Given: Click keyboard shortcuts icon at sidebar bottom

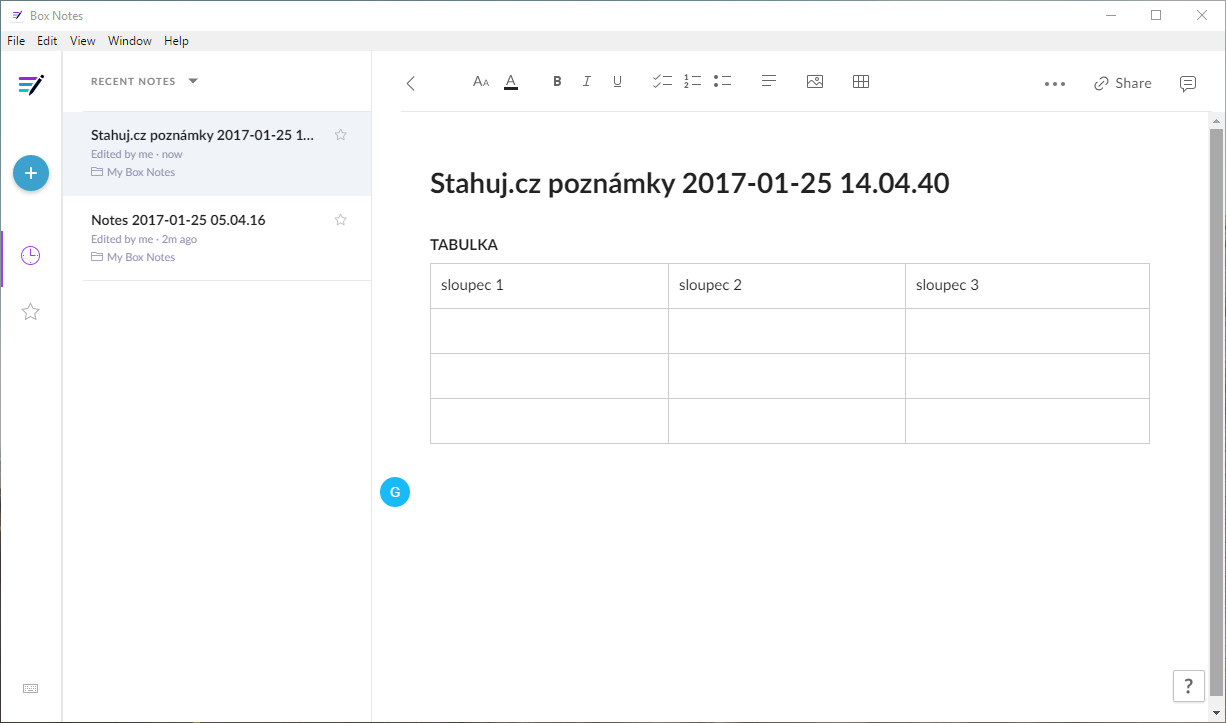Looking at the screenshot, I should pyautogui.click(x=31, y=689).
